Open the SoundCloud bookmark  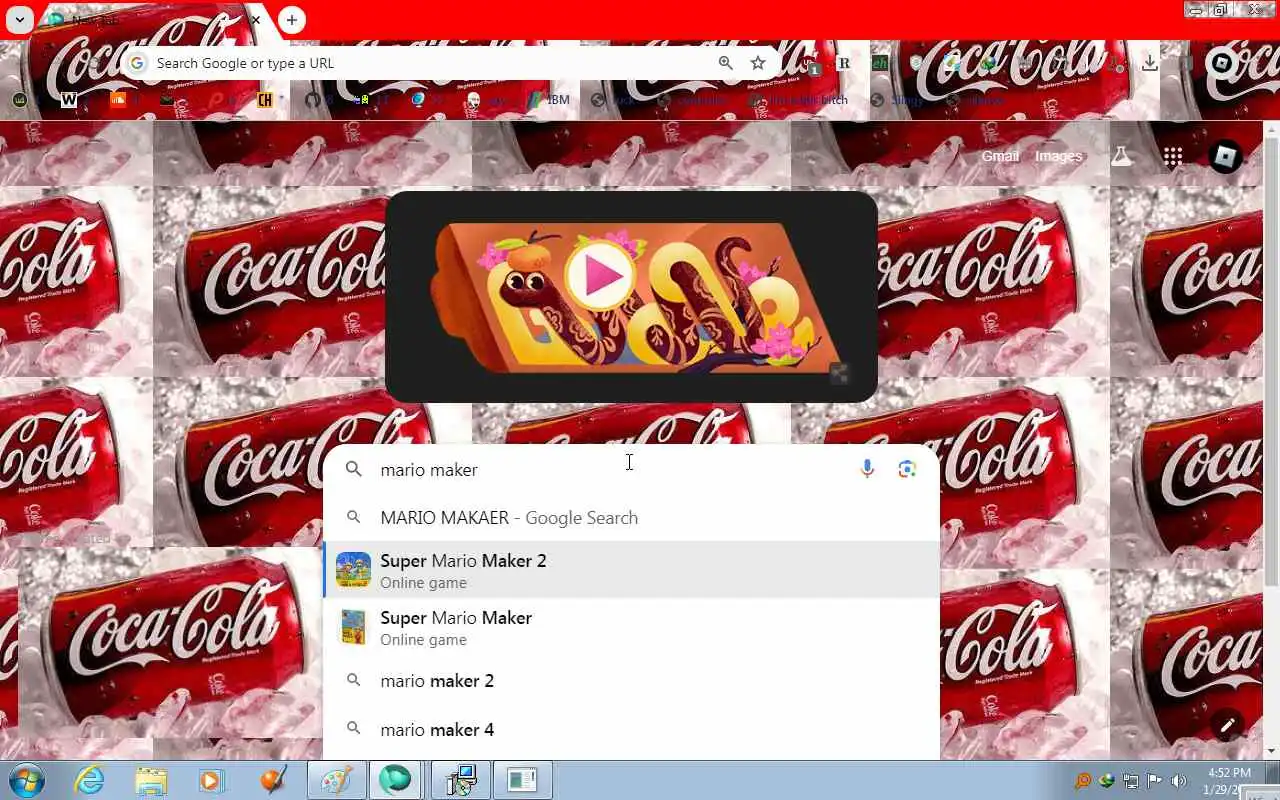point(118,100)
